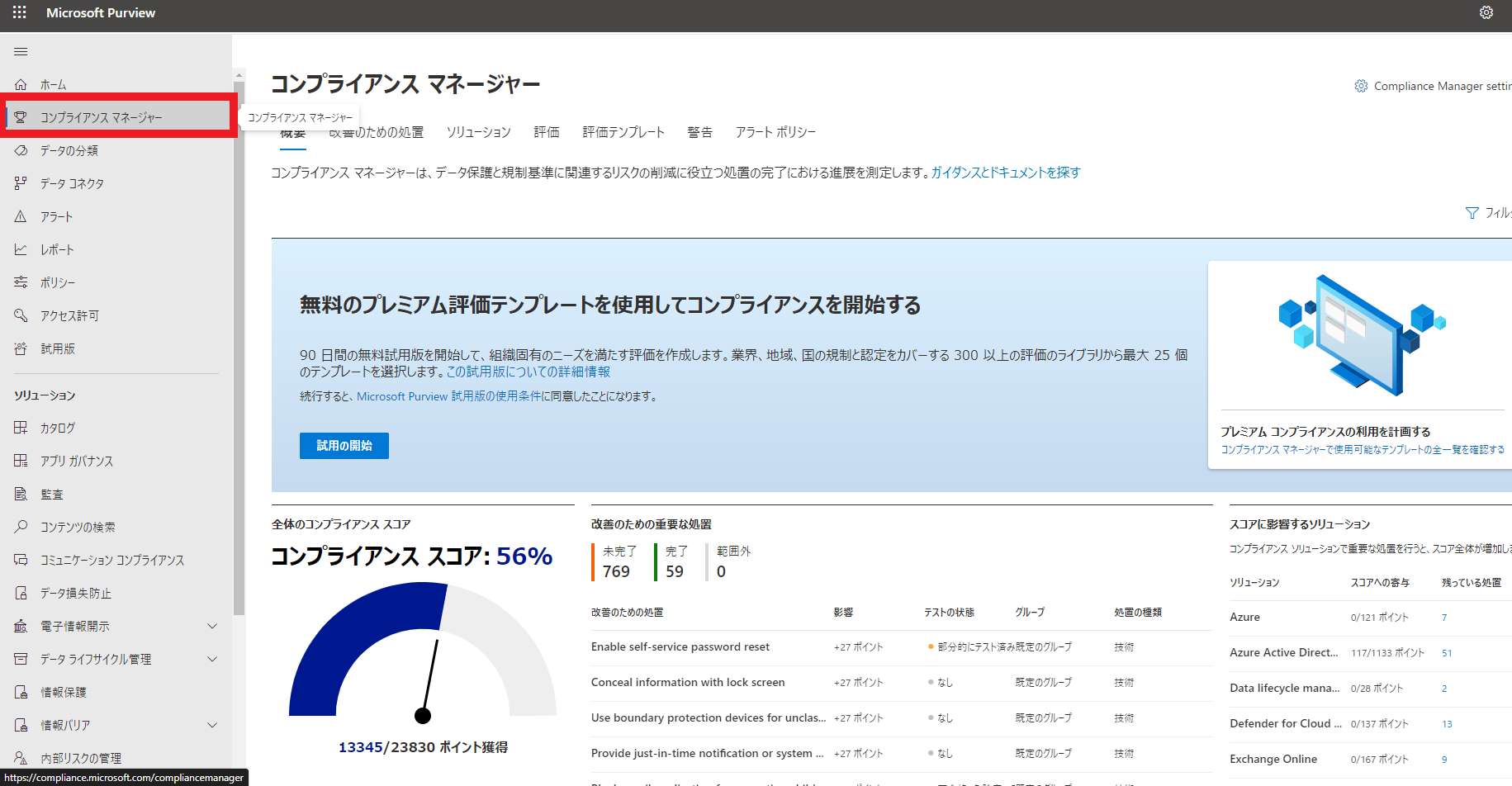Viewport: 1512px width, 786px height.
Task: Click the コンプライアンス マネージャー trophy icon
Action: [x=21, y=117]
